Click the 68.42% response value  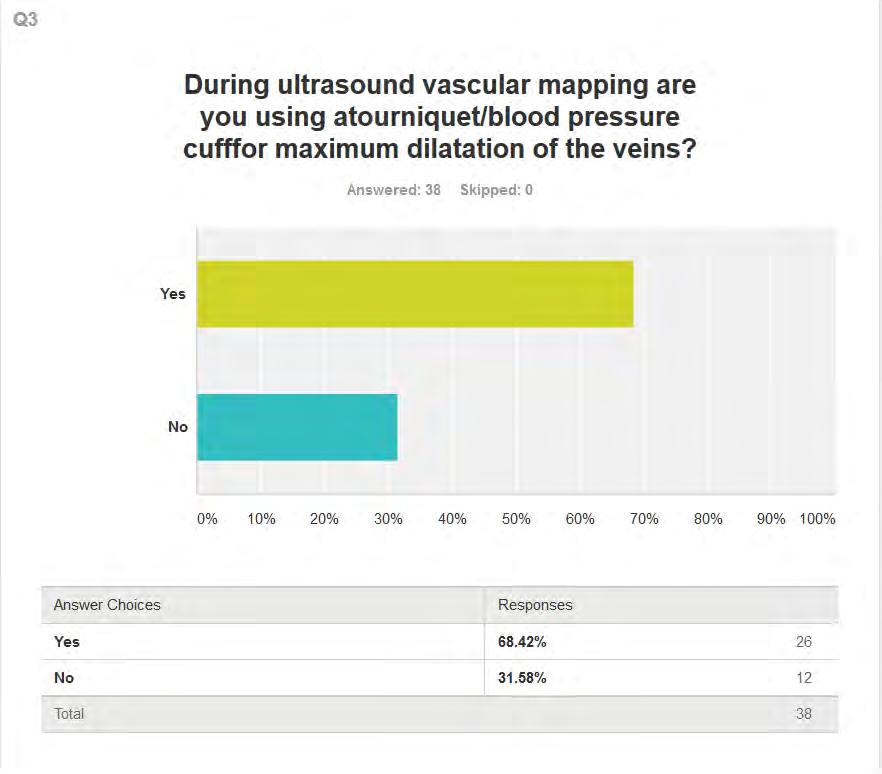(522, 642)
